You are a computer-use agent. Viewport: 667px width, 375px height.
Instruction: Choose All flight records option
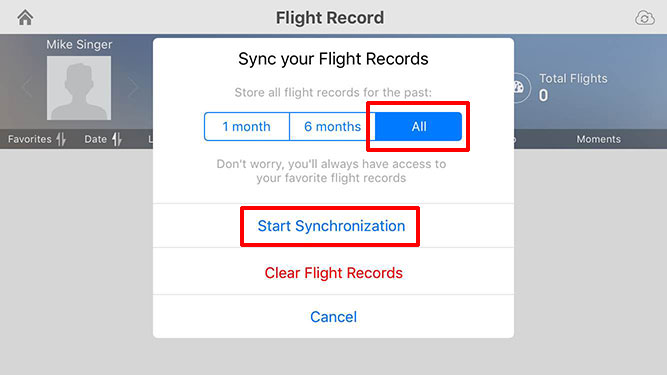[x=419, y=126]
